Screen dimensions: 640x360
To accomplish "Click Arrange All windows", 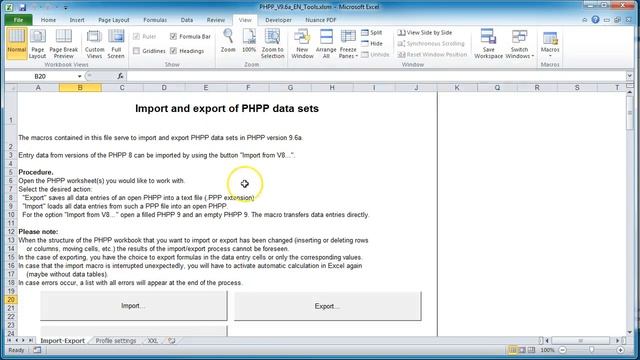I will [326, 43].
